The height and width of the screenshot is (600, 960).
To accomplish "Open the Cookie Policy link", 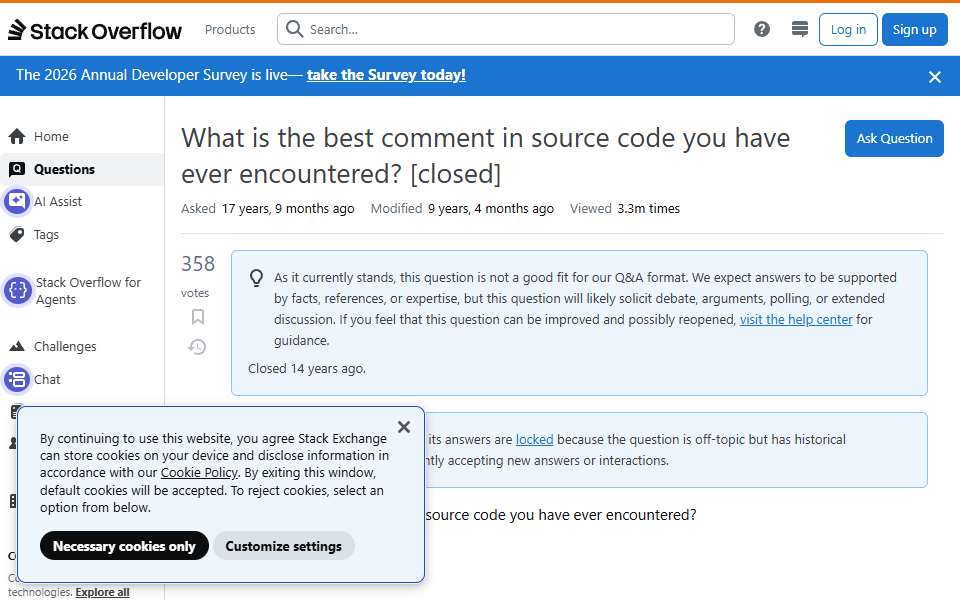I will point(199,473).
